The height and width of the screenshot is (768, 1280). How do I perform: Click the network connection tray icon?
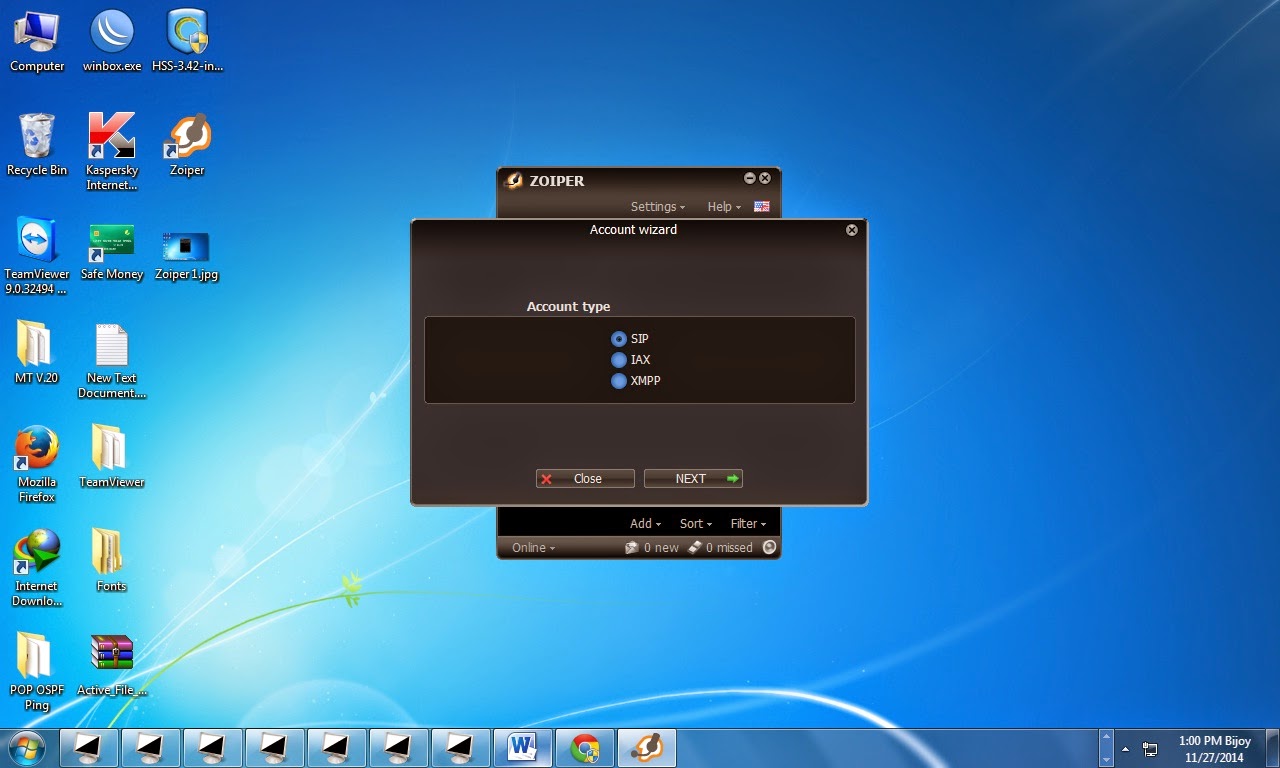tap(1150, 748)
